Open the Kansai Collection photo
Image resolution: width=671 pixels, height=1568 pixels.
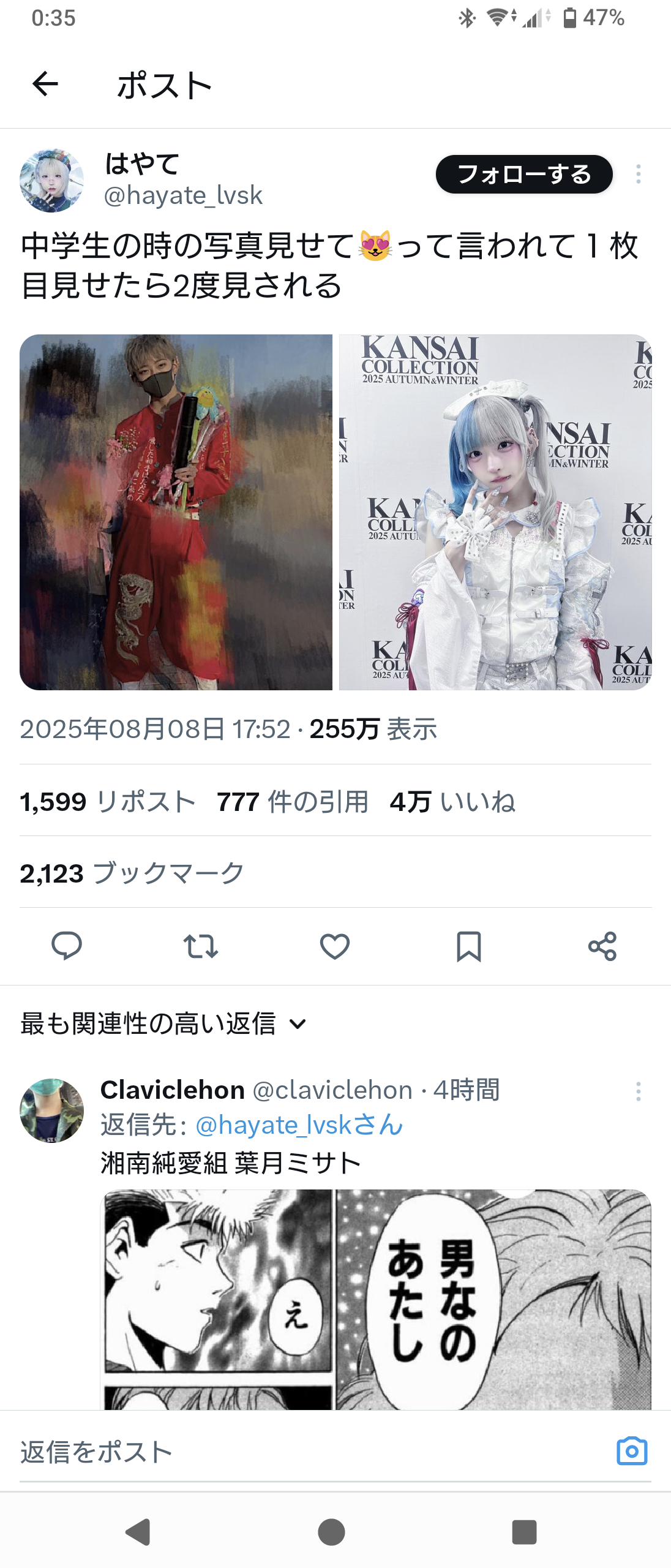click(495, 512)
